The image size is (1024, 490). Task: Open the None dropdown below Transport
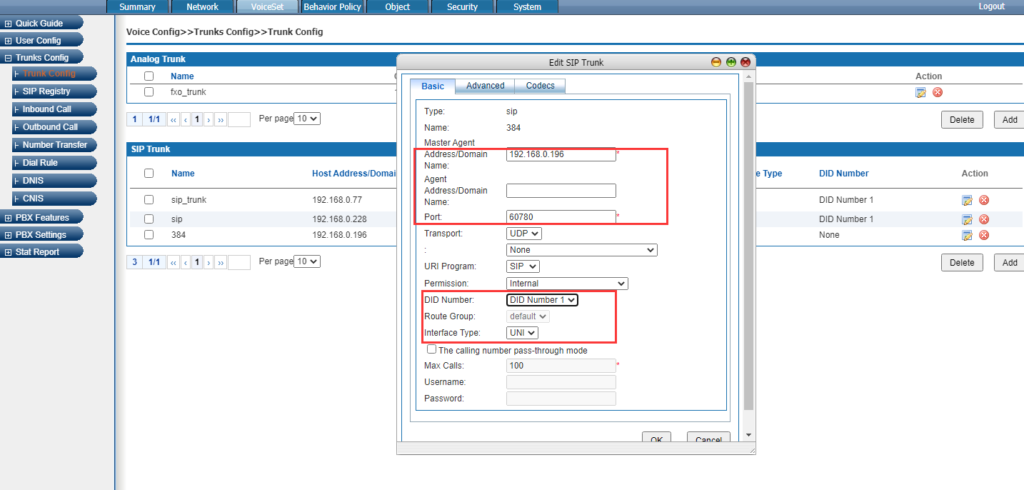click(582, 250)
